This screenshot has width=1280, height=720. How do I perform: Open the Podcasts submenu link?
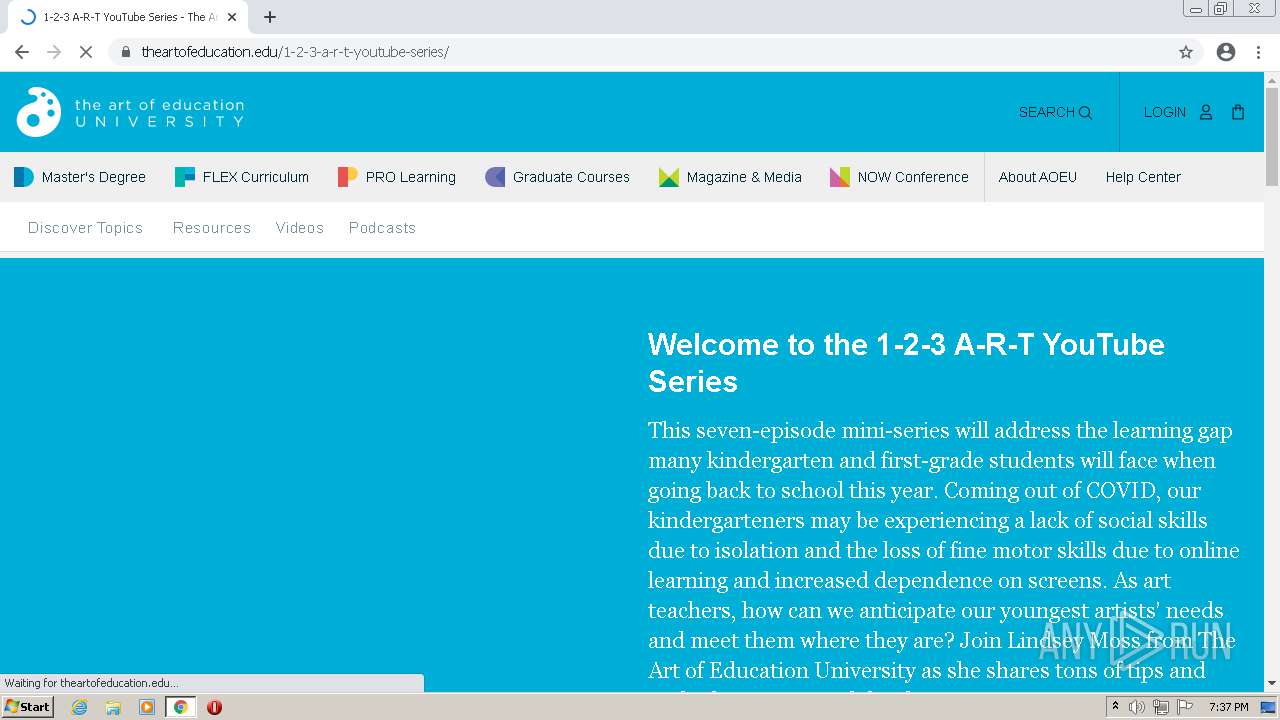tap(382, 228)
